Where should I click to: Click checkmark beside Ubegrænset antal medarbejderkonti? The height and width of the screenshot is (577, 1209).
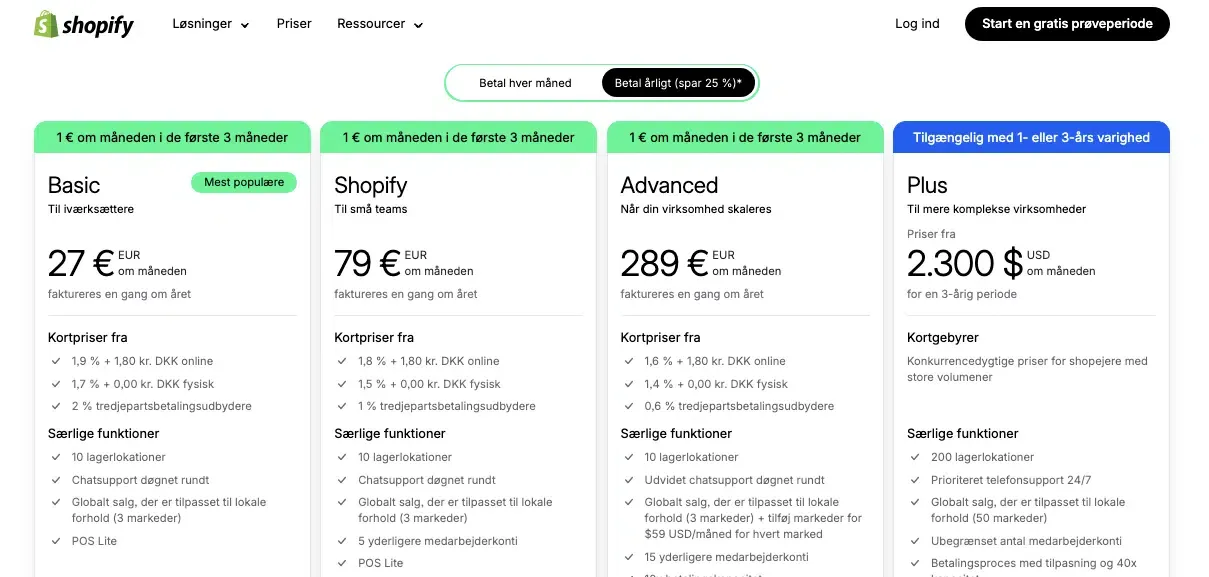pyautogui.click(x=915, y=541)
